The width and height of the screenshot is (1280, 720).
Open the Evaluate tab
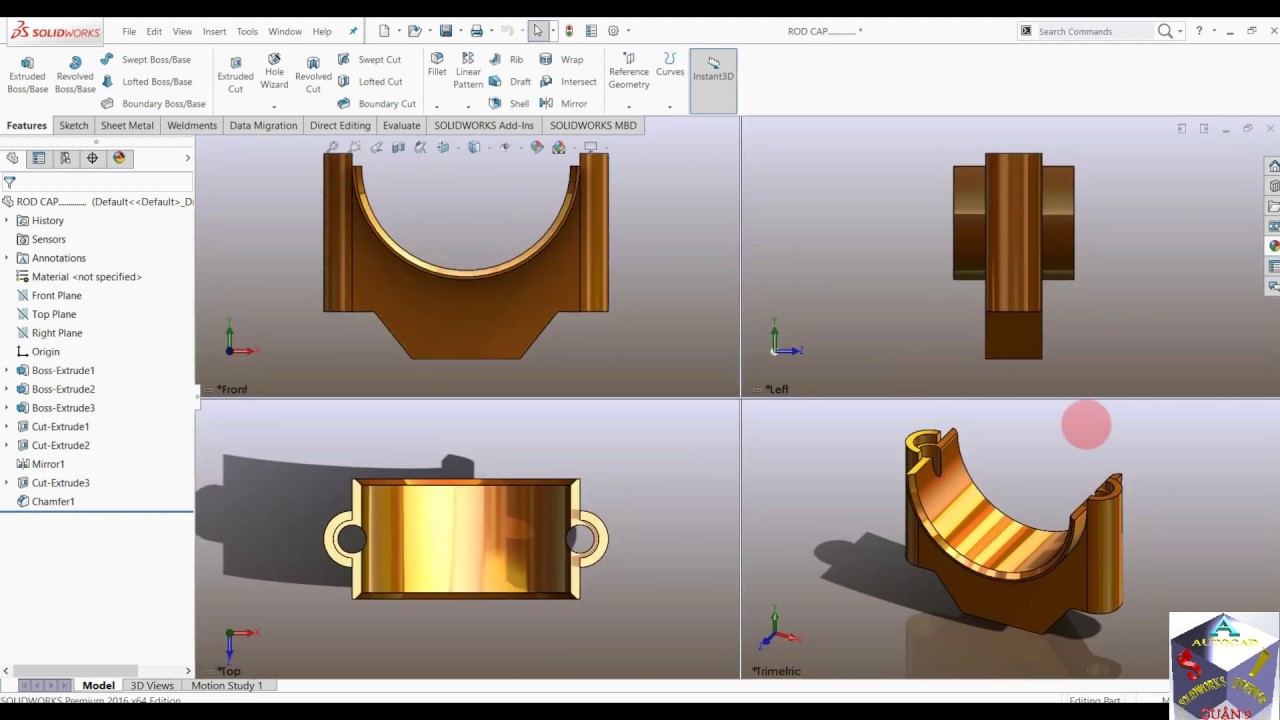[401, 126]
